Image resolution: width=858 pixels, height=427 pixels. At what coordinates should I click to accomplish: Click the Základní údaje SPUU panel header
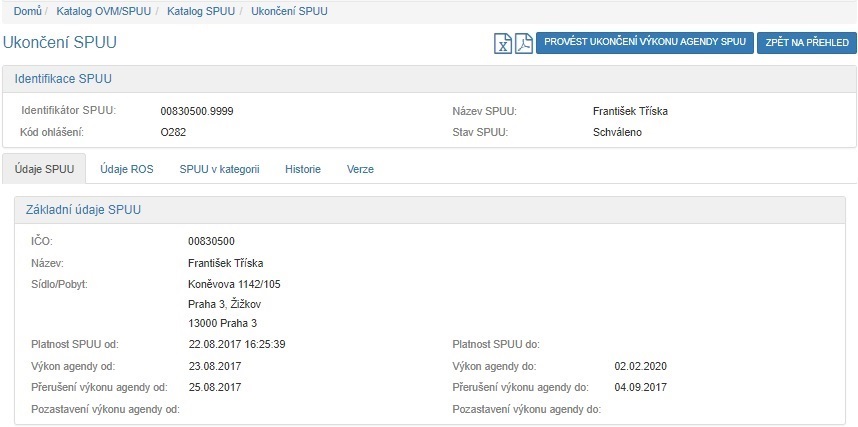coord(83,210)
